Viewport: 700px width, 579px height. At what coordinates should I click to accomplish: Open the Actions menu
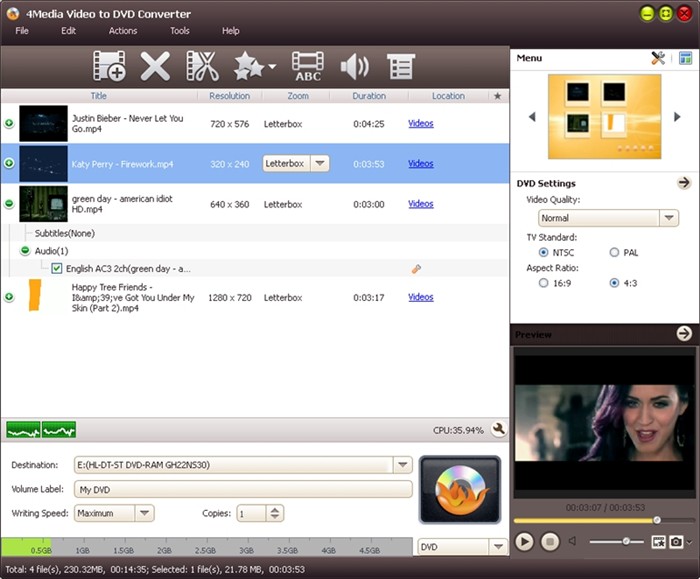click(123, 31)
